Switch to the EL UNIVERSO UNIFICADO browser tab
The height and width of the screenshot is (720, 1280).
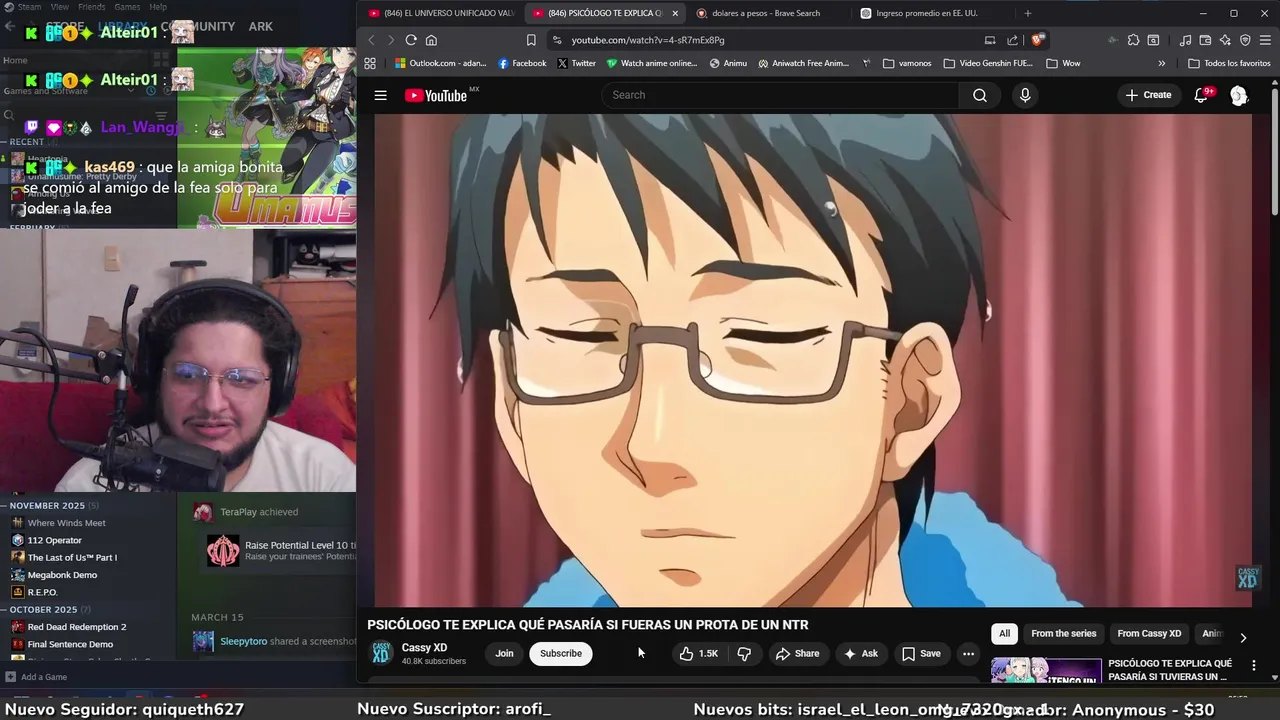point(441,13)
